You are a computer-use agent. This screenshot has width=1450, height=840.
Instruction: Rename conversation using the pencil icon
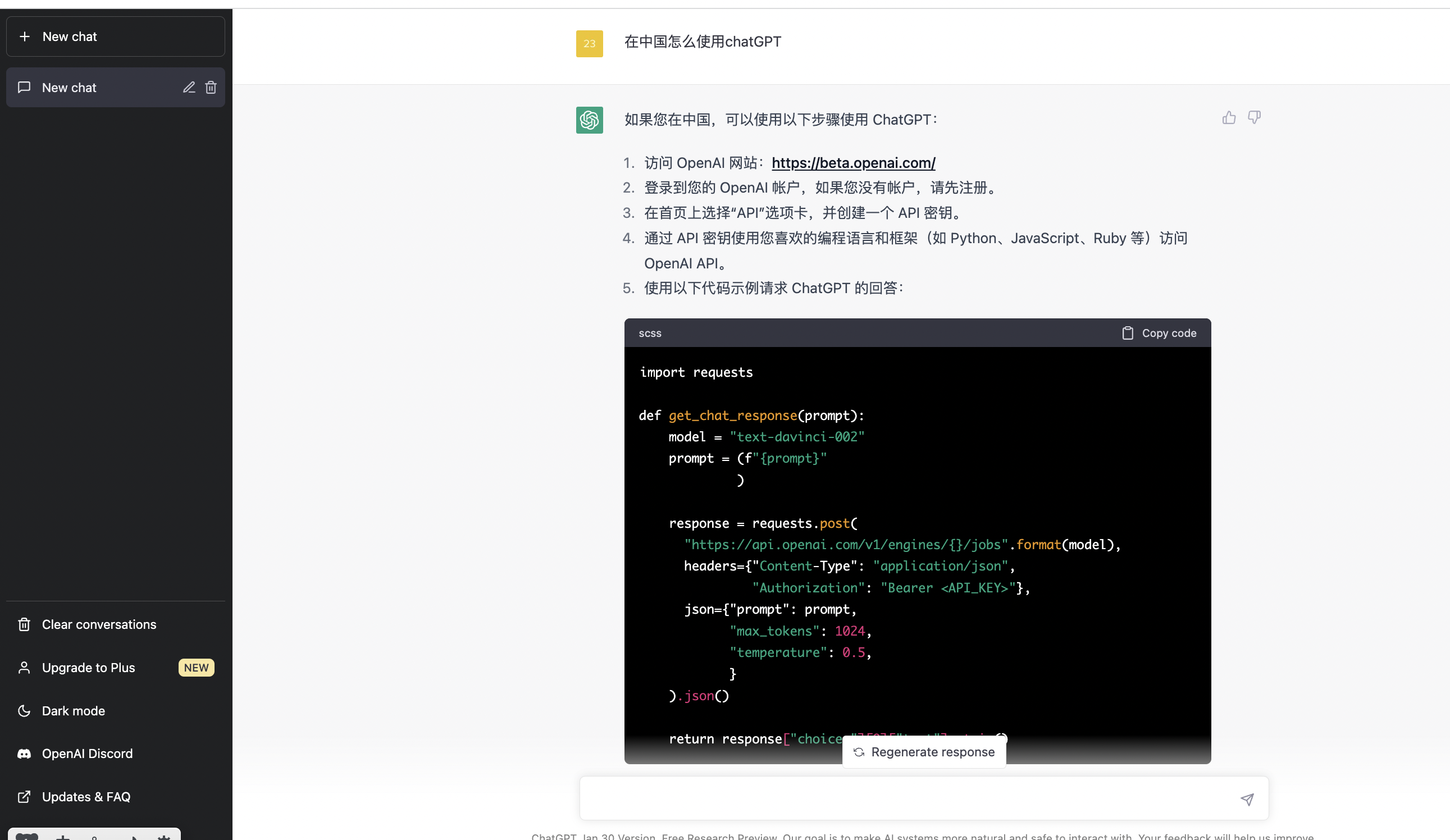pos(189,88)
